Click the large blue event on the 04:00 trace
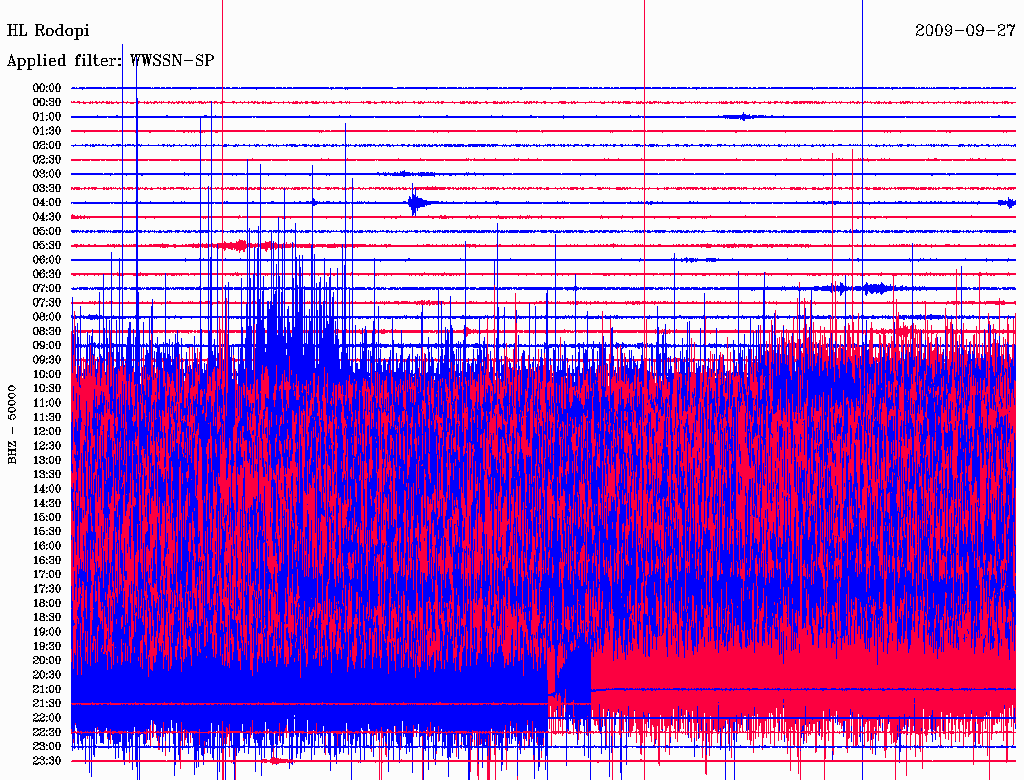1024x780 pixels. (415, 203)
